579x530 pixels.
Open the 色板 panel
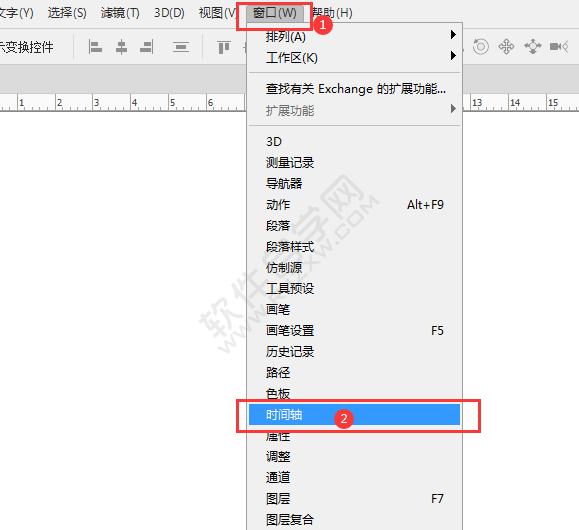[354, 394]
